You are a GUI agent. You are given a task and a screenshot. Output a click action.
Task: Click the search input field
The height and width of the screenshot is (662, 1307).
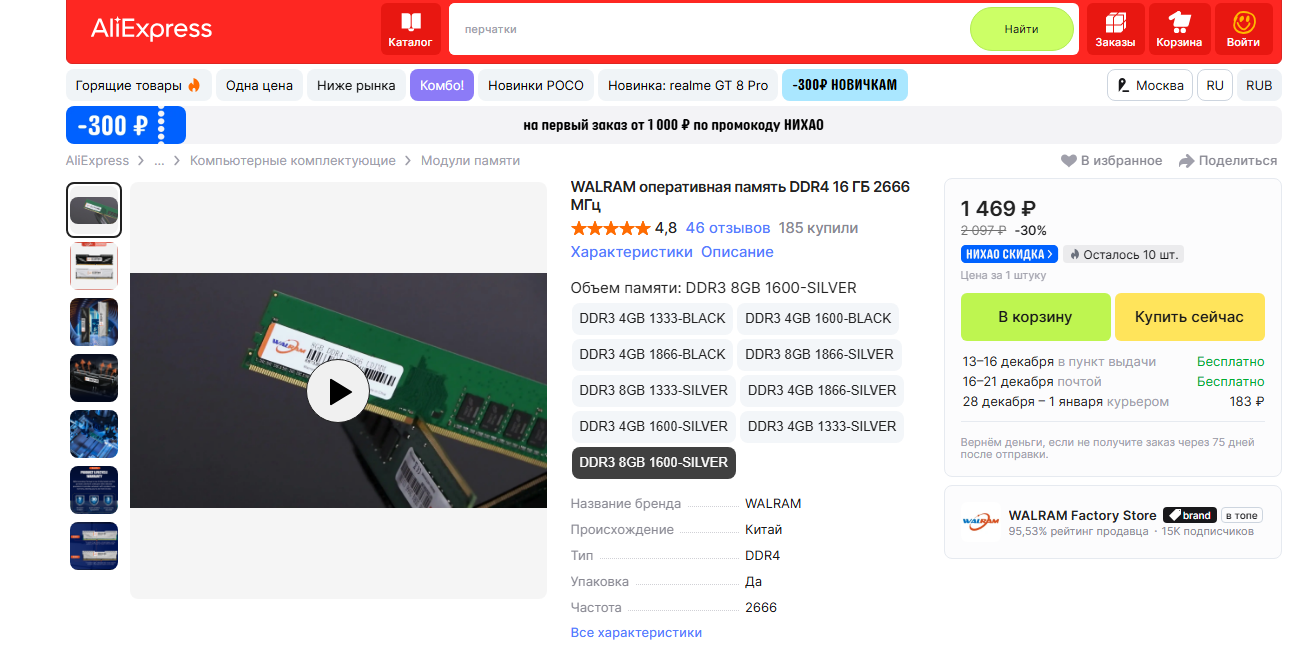[708, 29]
